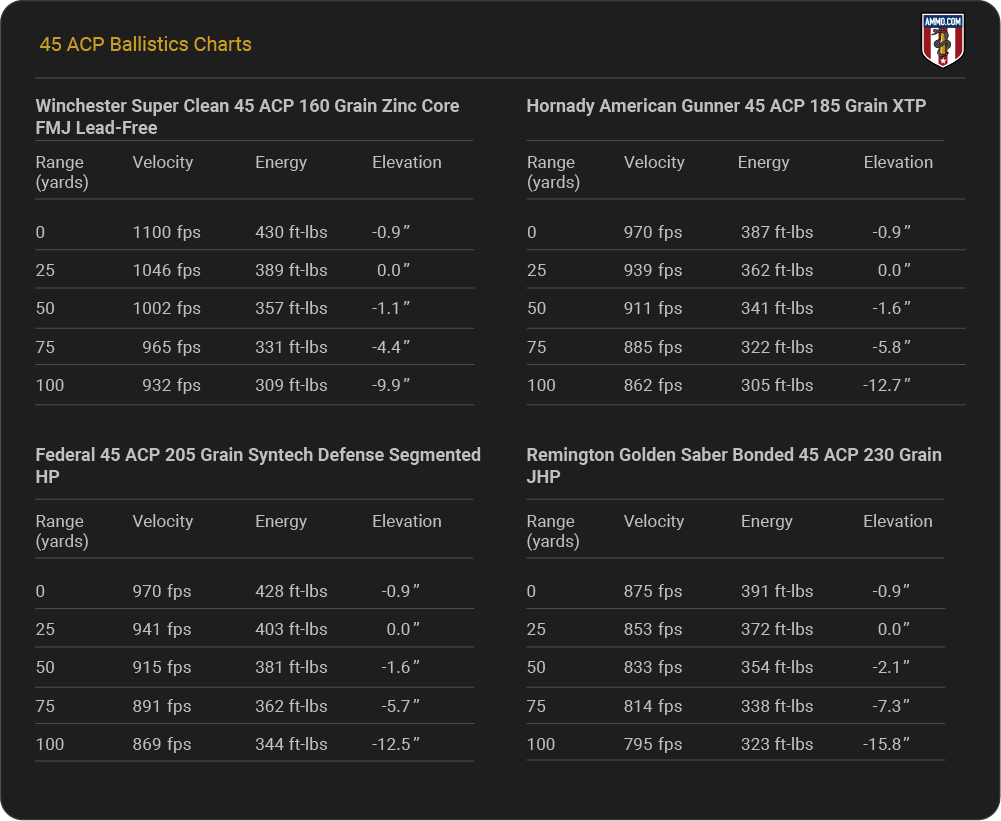1001x821 pixels.
Task: Click Energy column header in Hornady table
Action: pyautogui.click(x=763, y=162)
